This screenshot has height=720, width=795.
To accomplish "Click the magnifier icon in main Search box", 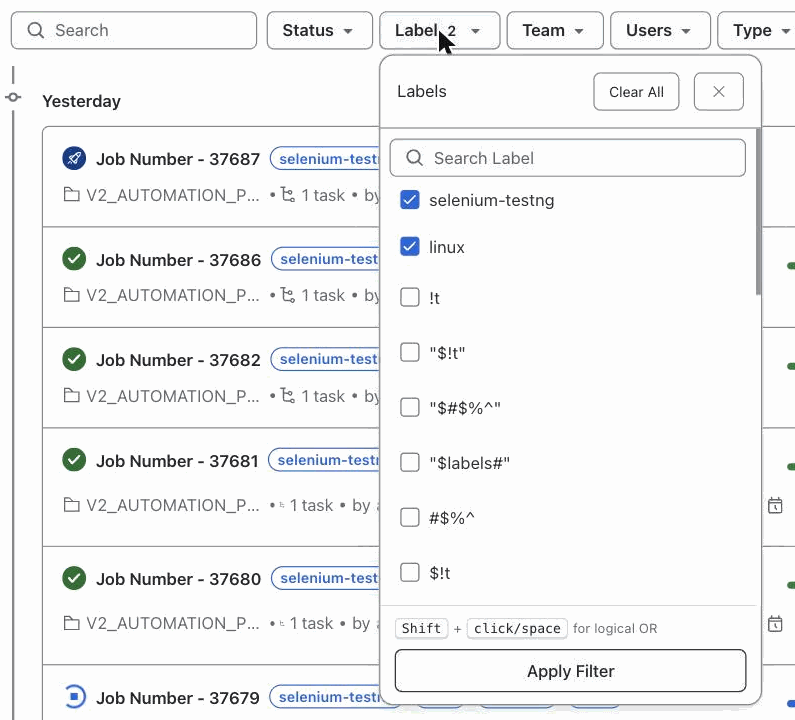I will point(35,30).
